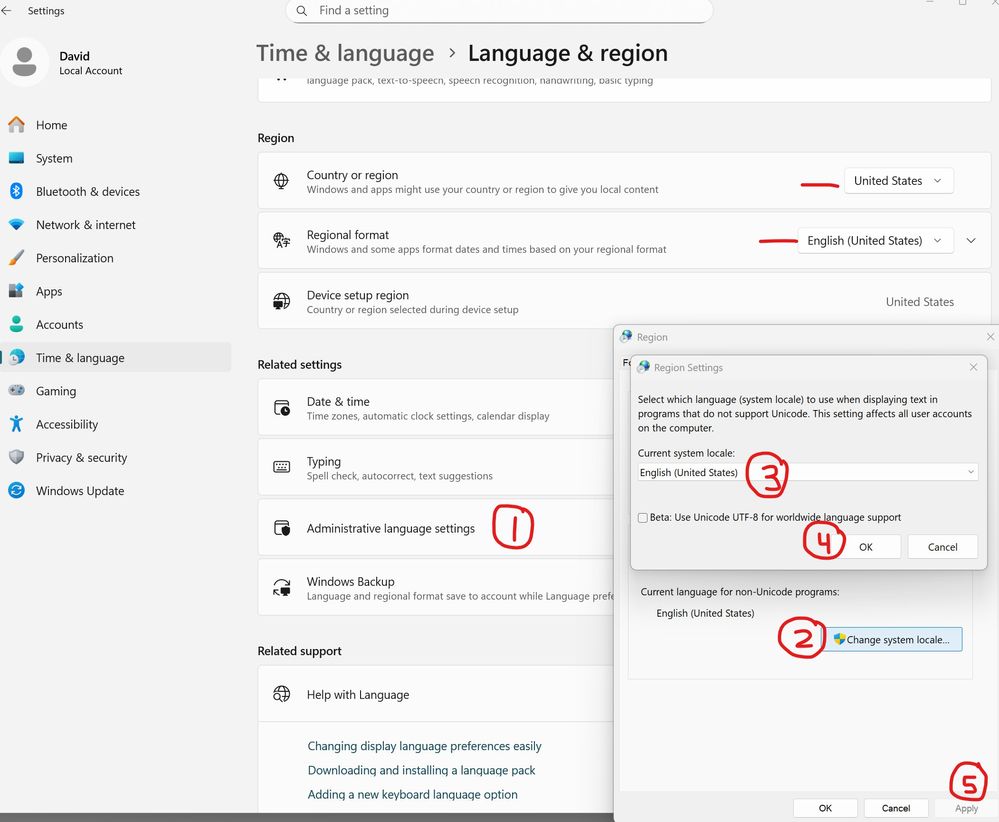Open Changing display language preferences easily link
This screenshot has width=999, height=822.
point(424,746)
